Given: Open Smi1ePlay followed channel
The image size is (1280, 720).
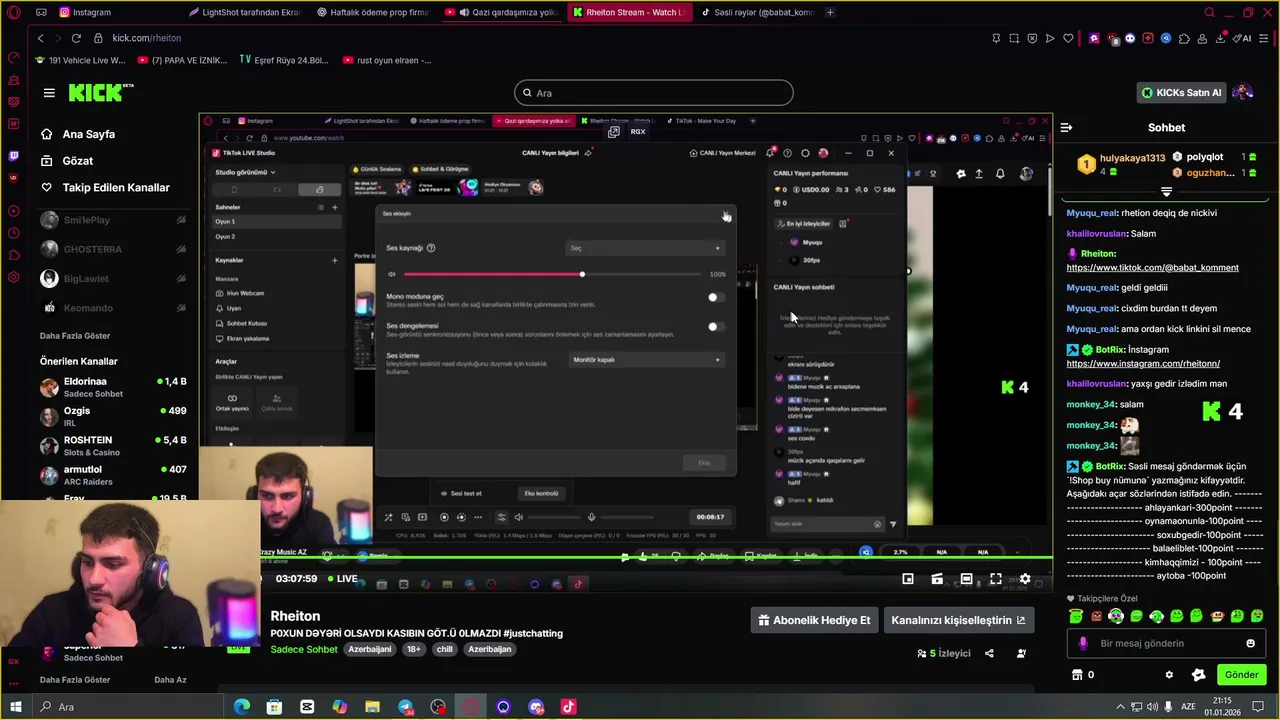Looking at the screenshot, I should (113, 220).
